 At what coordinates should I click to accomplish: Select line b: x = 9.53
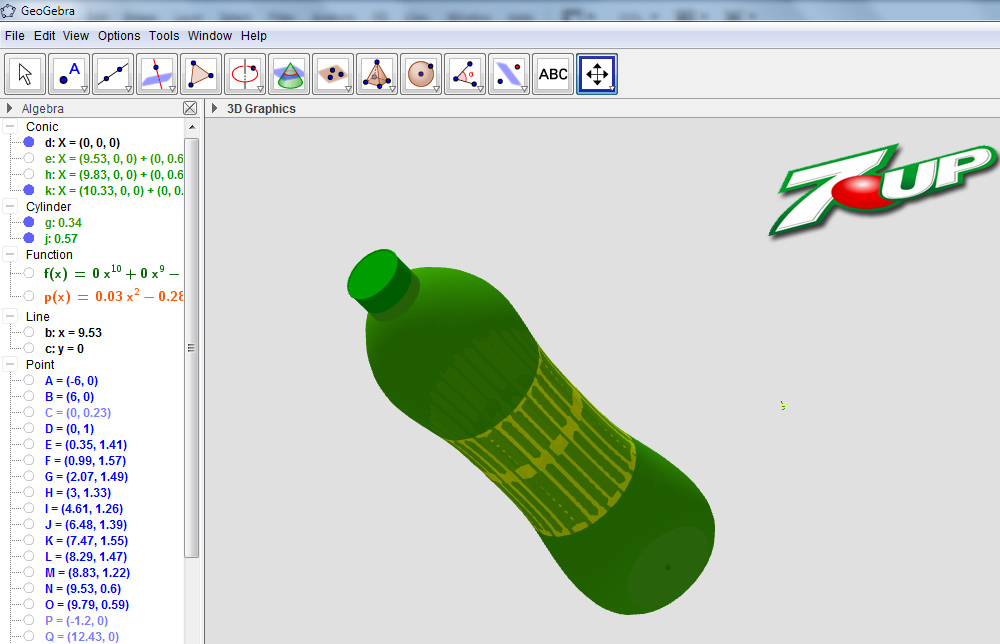(x=73, y=332)
